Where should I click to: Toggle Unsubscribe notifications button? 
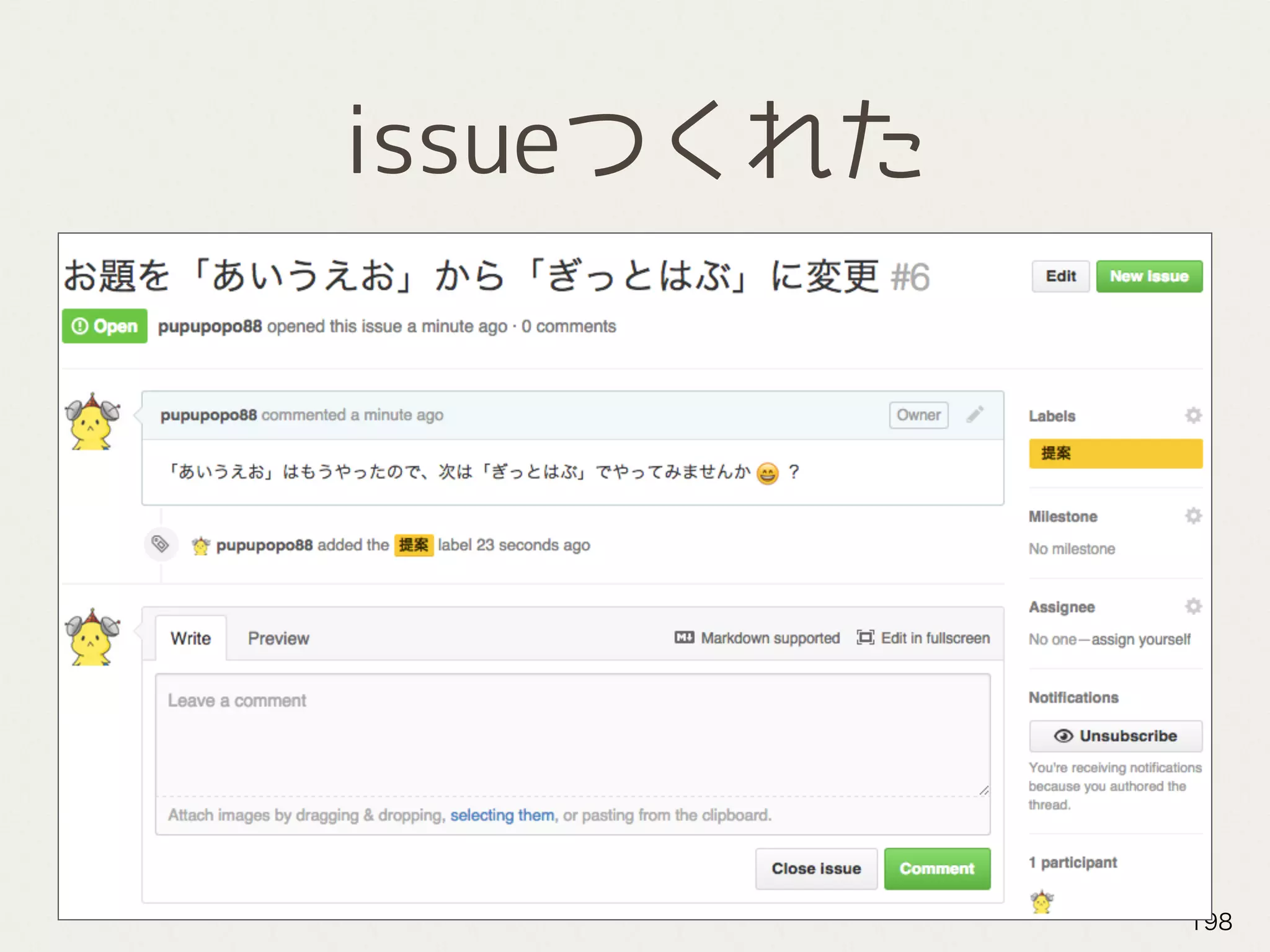tap(1115, 736)
